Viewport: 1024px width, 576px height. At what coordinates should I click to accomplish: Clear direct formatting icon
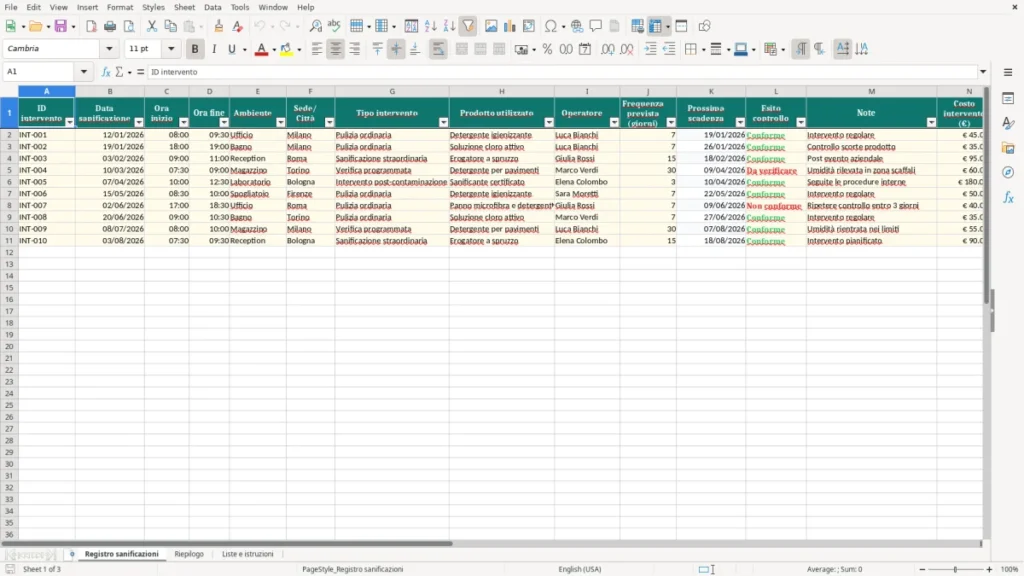(238, 26)
